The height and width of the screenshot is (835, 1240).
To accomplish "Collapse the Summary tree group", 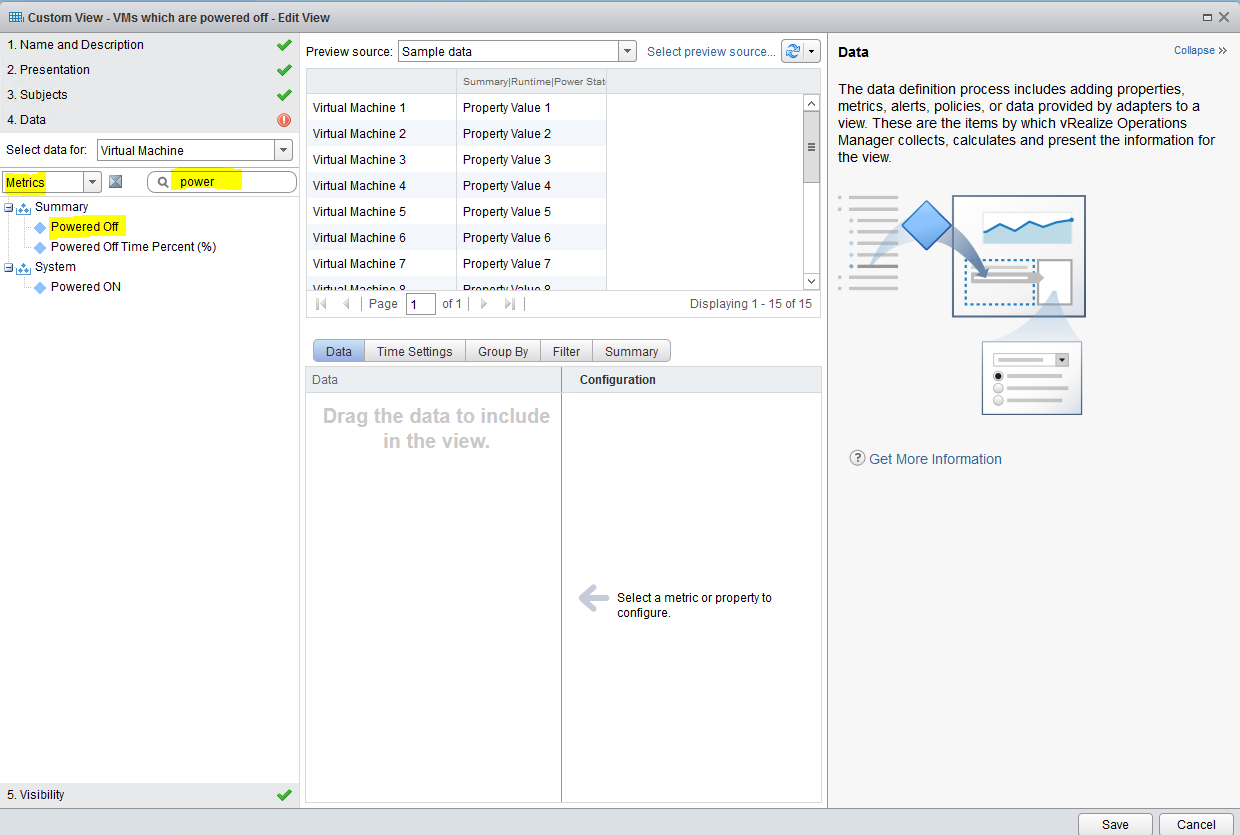I will pos(9,207).
